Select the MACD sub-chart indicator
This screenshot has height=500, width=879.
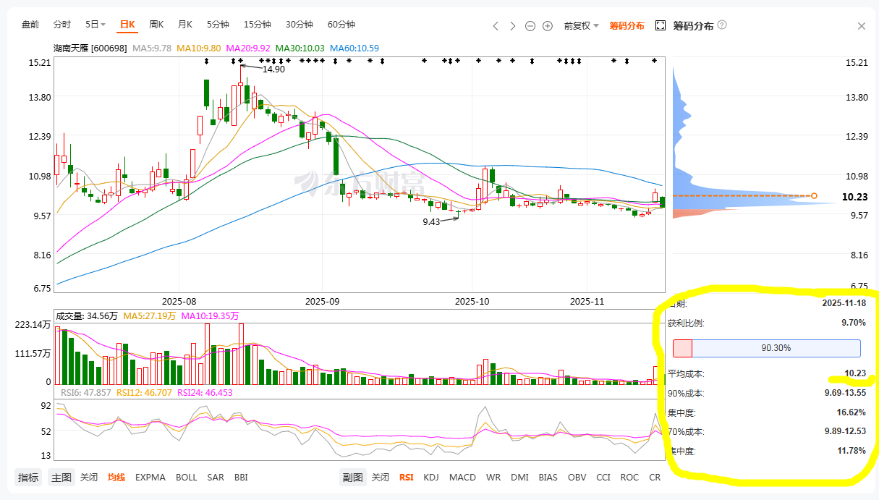coord(462,477)
